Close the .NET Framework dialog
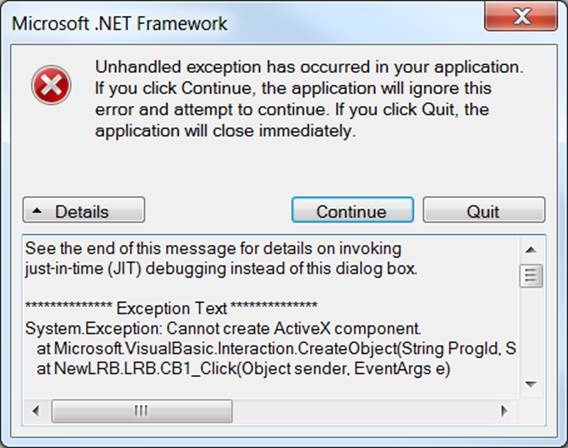 point(521,16)
